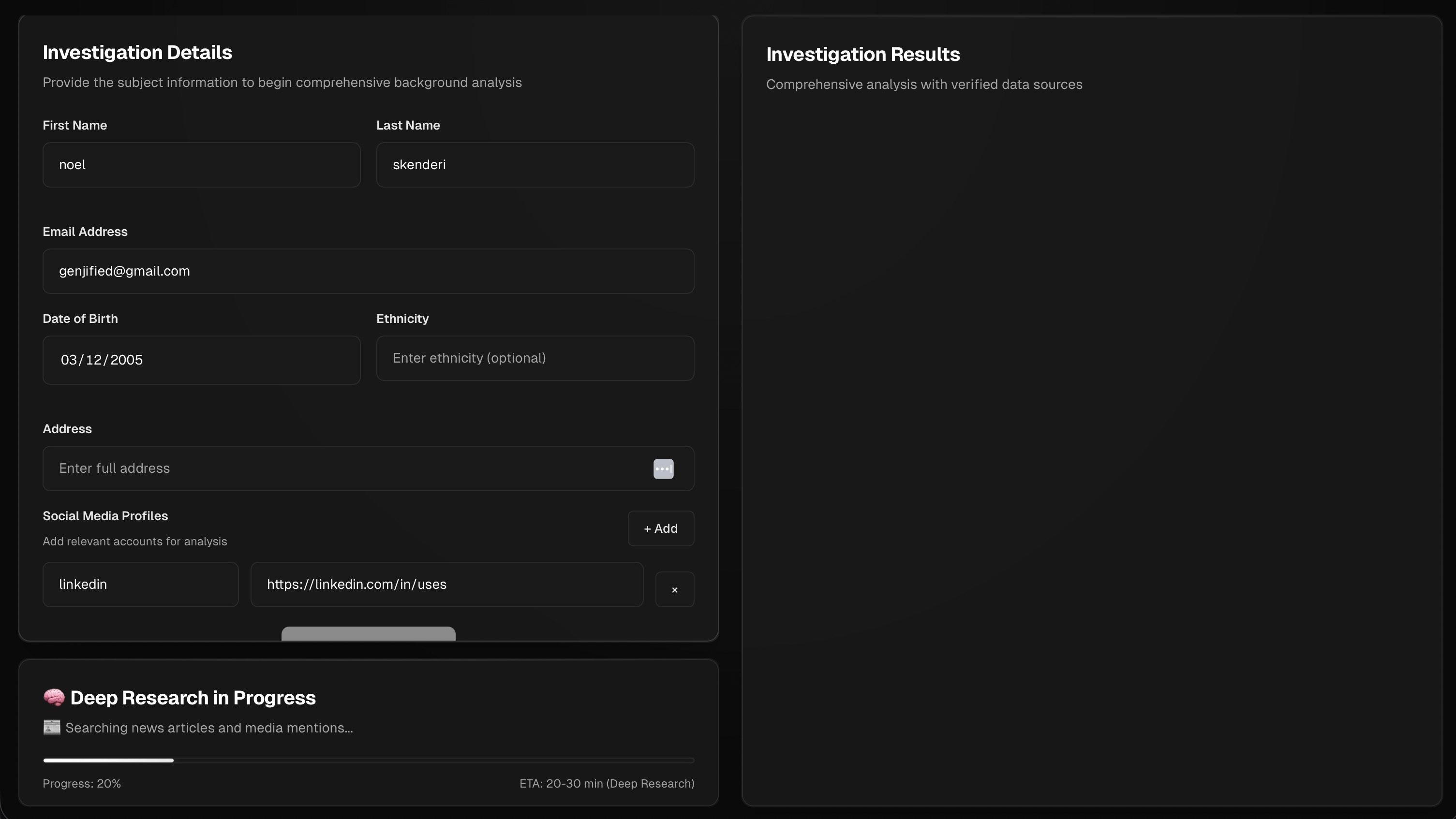Click the deep research progress bar
Image resolution: width=1456 pixels, height=819 pixels.
[368, 760]
